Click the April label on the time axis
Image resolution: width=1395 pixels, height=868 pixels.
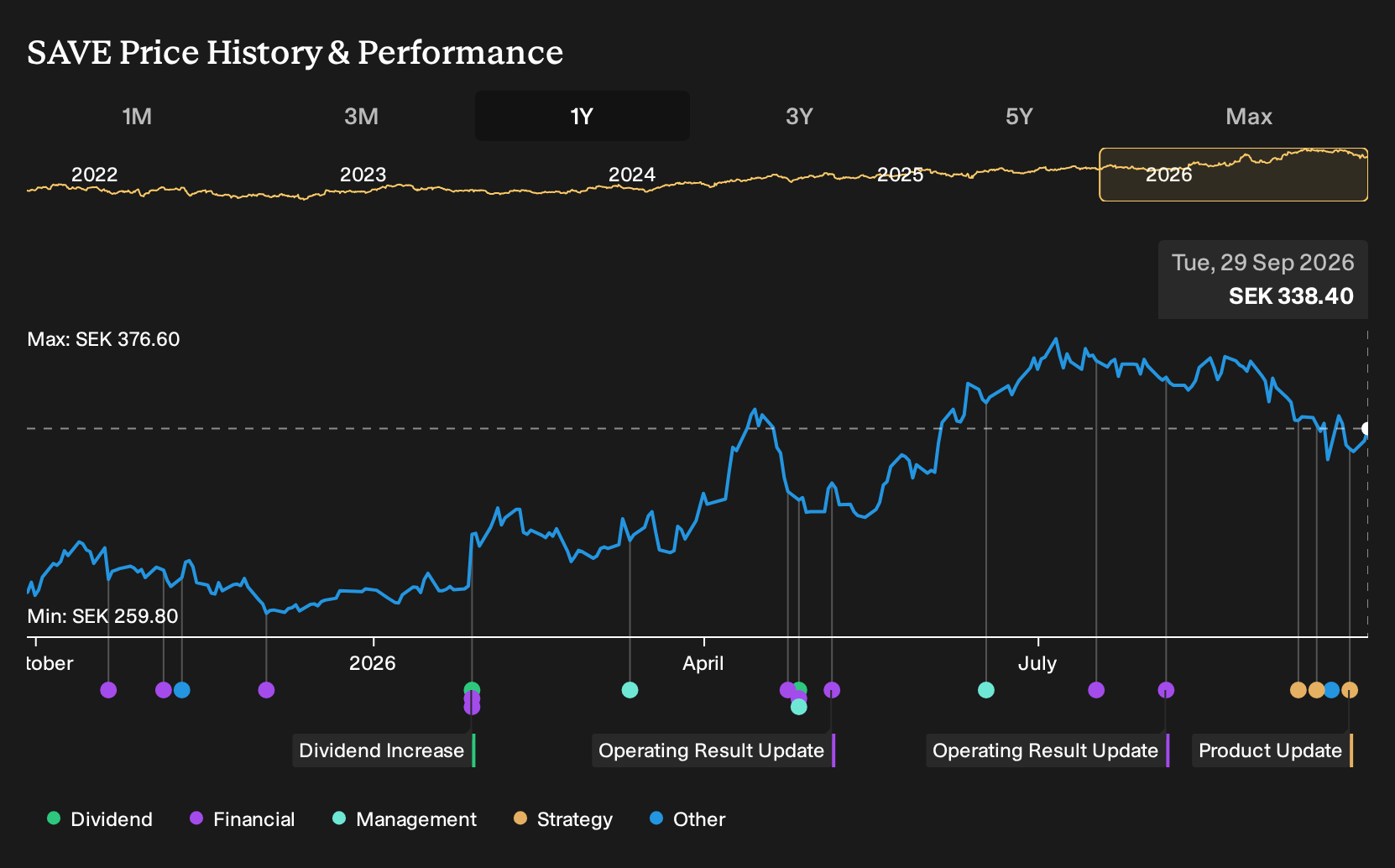703,663
